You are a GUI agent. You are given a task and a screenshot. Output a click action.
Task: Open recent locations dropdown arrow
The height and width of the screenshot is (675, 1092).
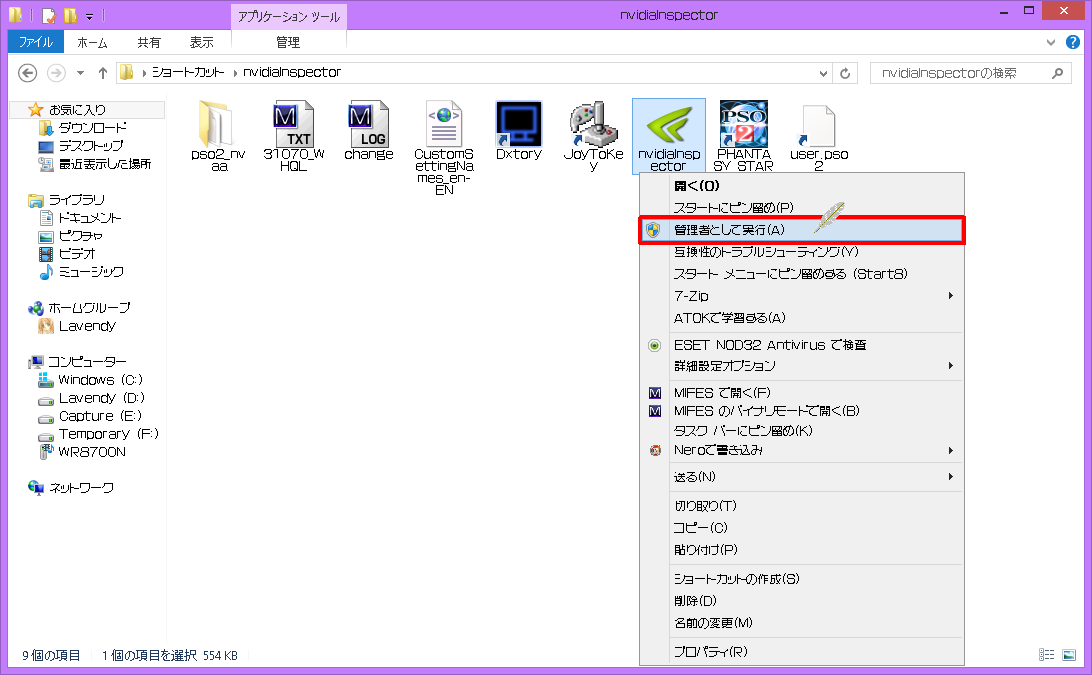coord(80,72)
